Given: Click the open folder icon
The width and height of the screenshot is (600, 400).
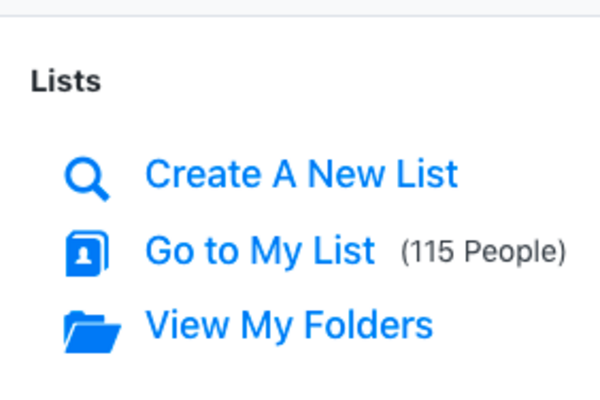Looking at the screenshot, I should pos(91,331).
